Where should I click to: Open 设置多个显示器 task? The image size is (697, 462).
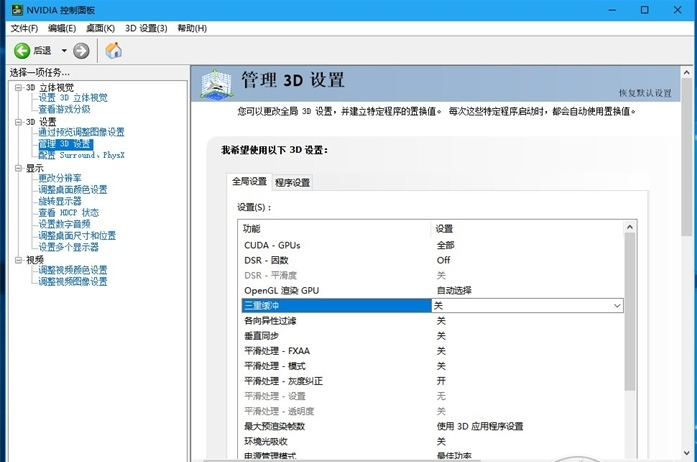coord(68,247)
